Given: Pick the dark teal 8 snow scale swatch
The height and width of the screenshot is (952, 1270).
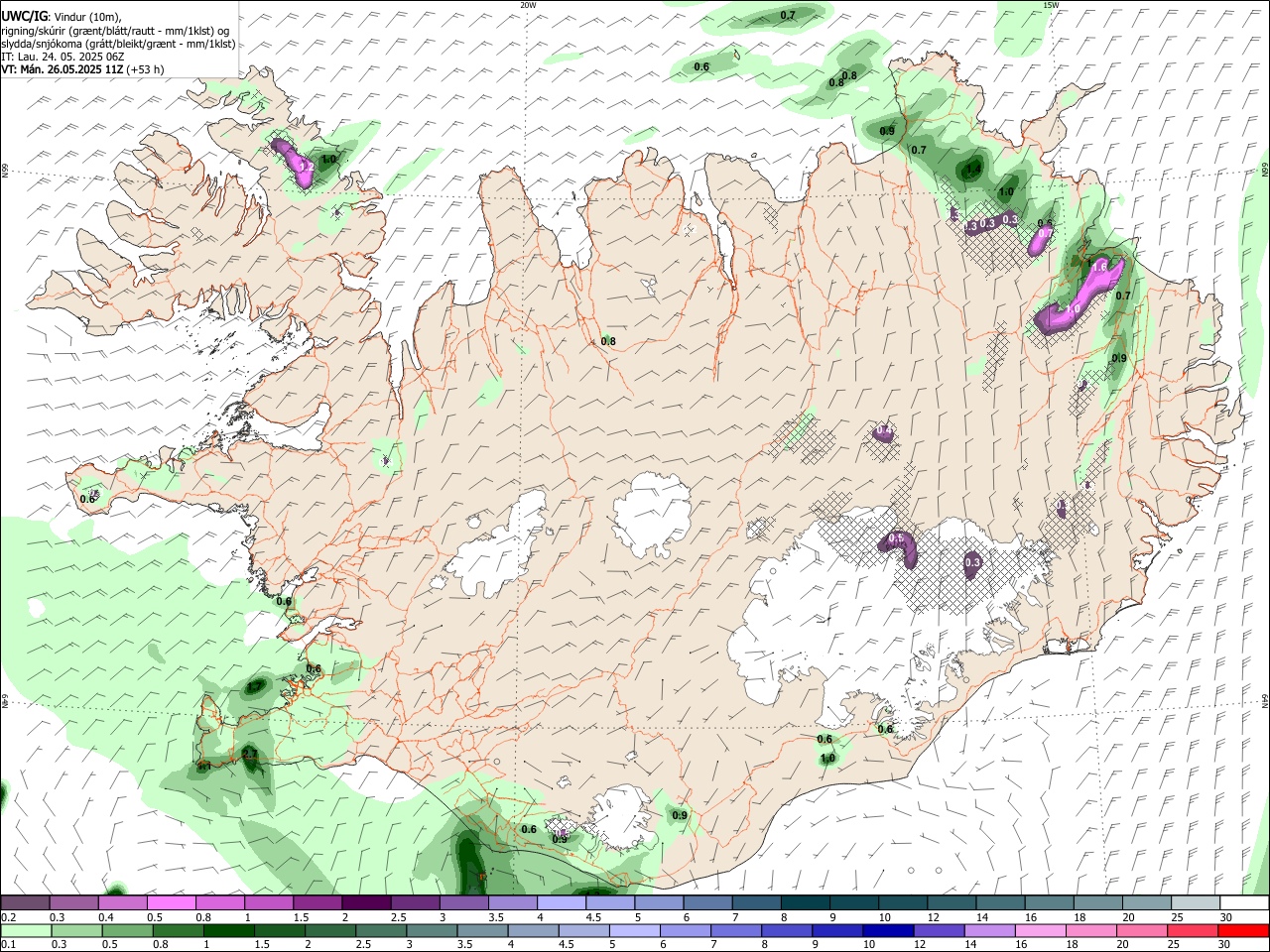Looking at the screenshot, I should pos(805,902).
